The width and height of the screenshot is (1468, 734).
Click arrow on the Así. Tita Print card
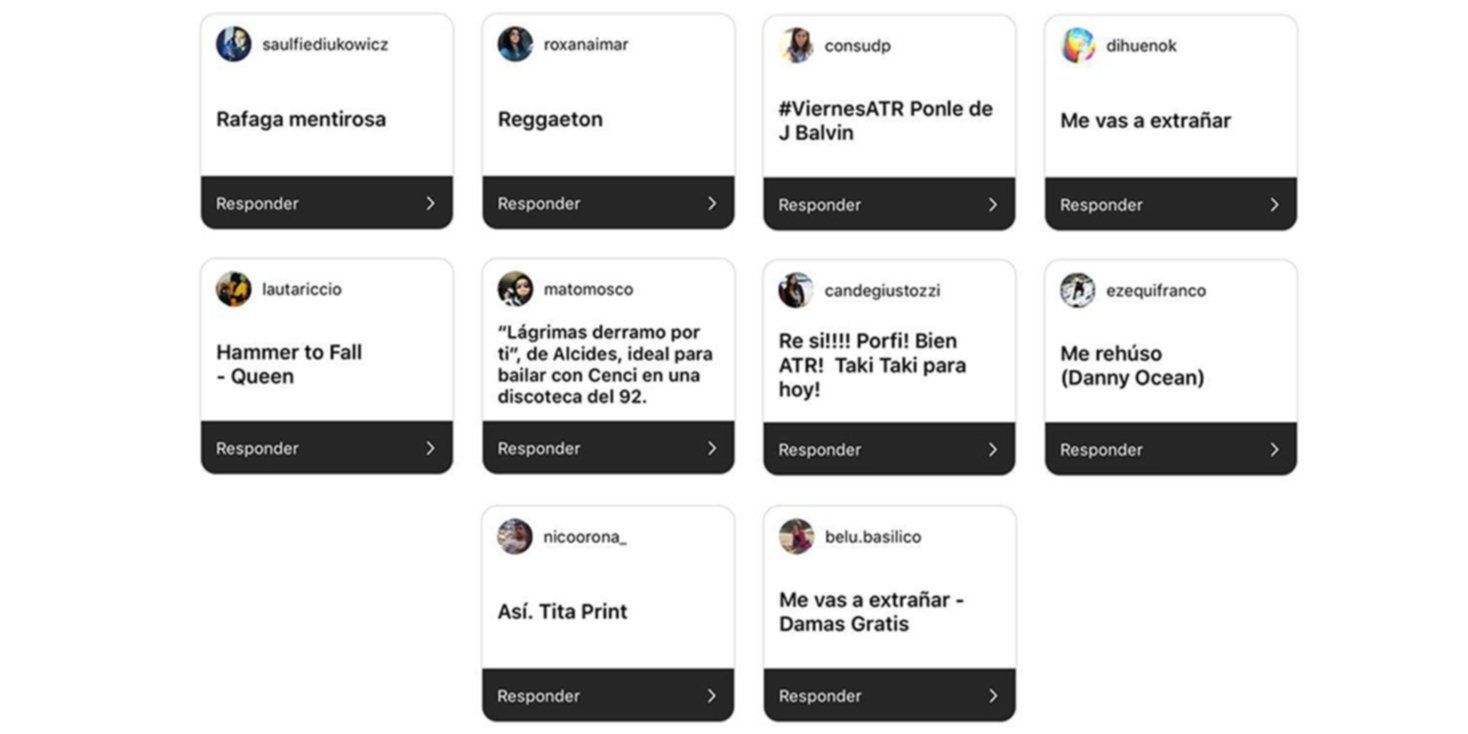point(712,696)
